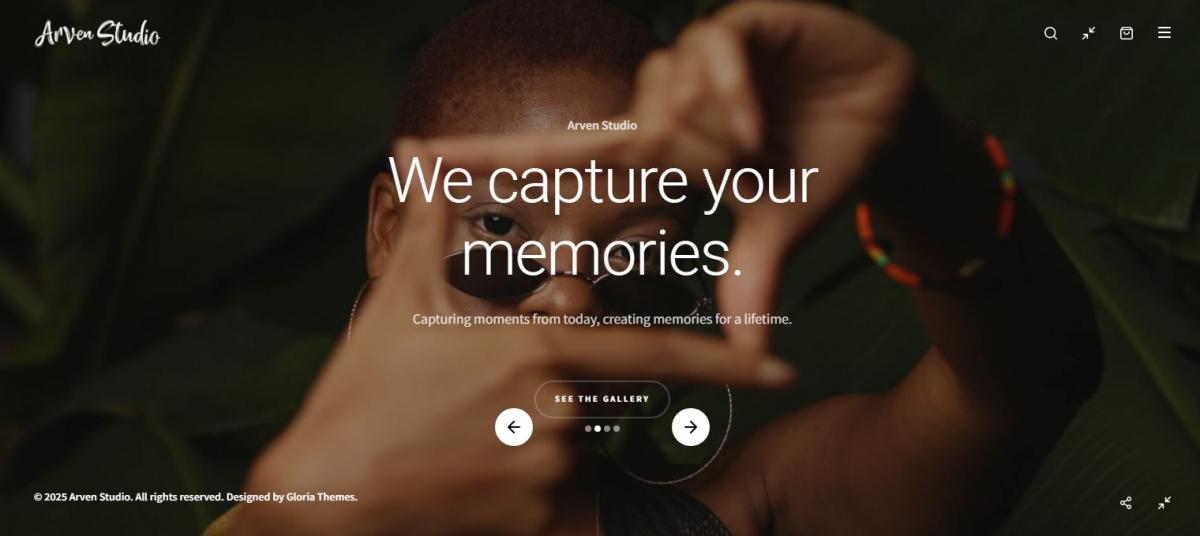Click the See The Gallery button
Image resolution: width=1200 pixels, height=536 pixels.
pyautogui.click(x=602, y=399)
